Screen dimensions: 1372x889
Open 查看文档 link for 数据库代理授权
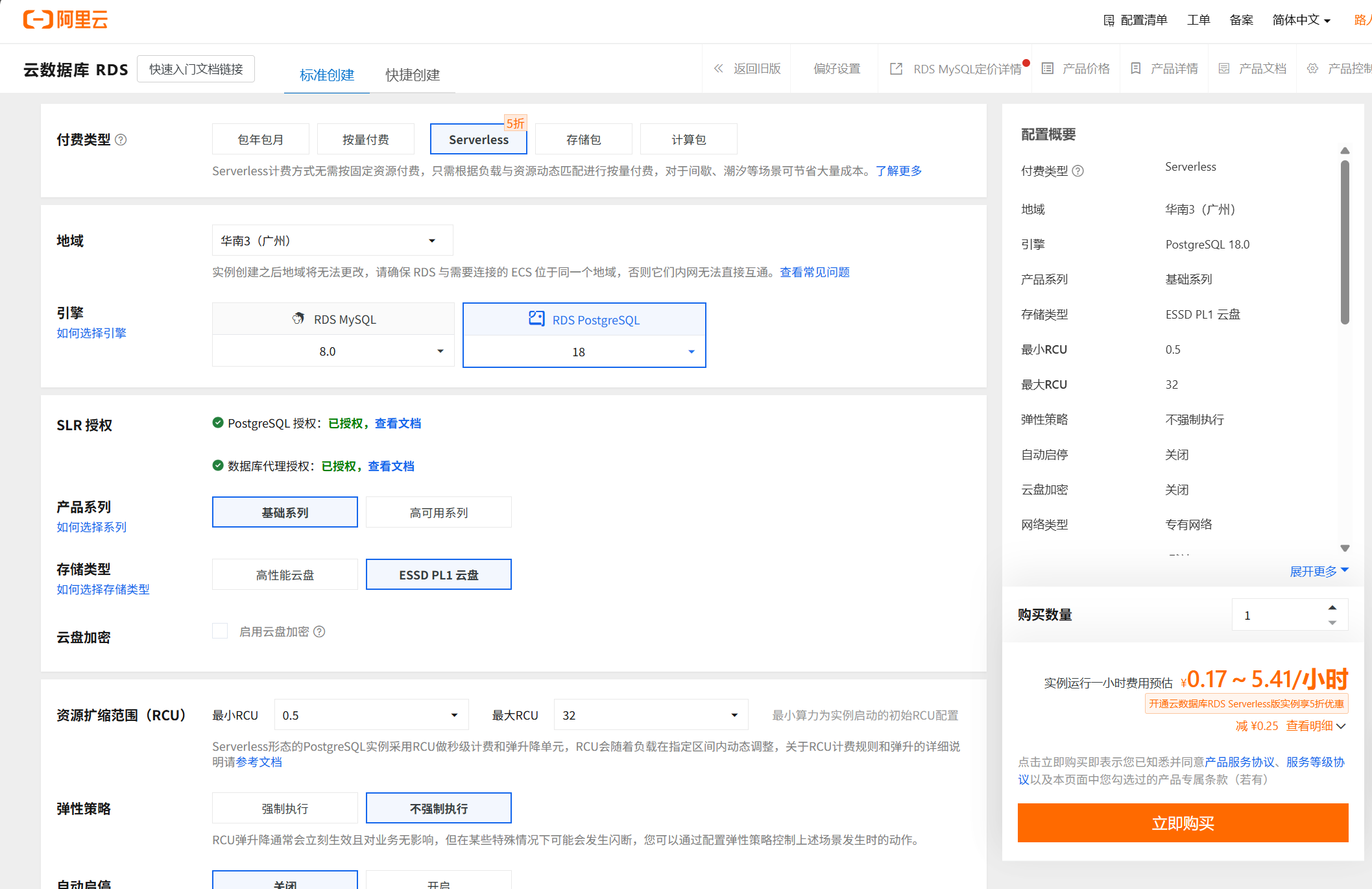pyautogui.click(x=391, y=466)
